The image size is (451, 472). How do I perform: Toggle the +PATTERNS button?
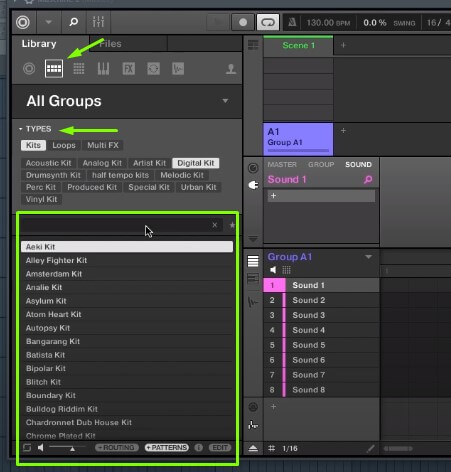167,448
